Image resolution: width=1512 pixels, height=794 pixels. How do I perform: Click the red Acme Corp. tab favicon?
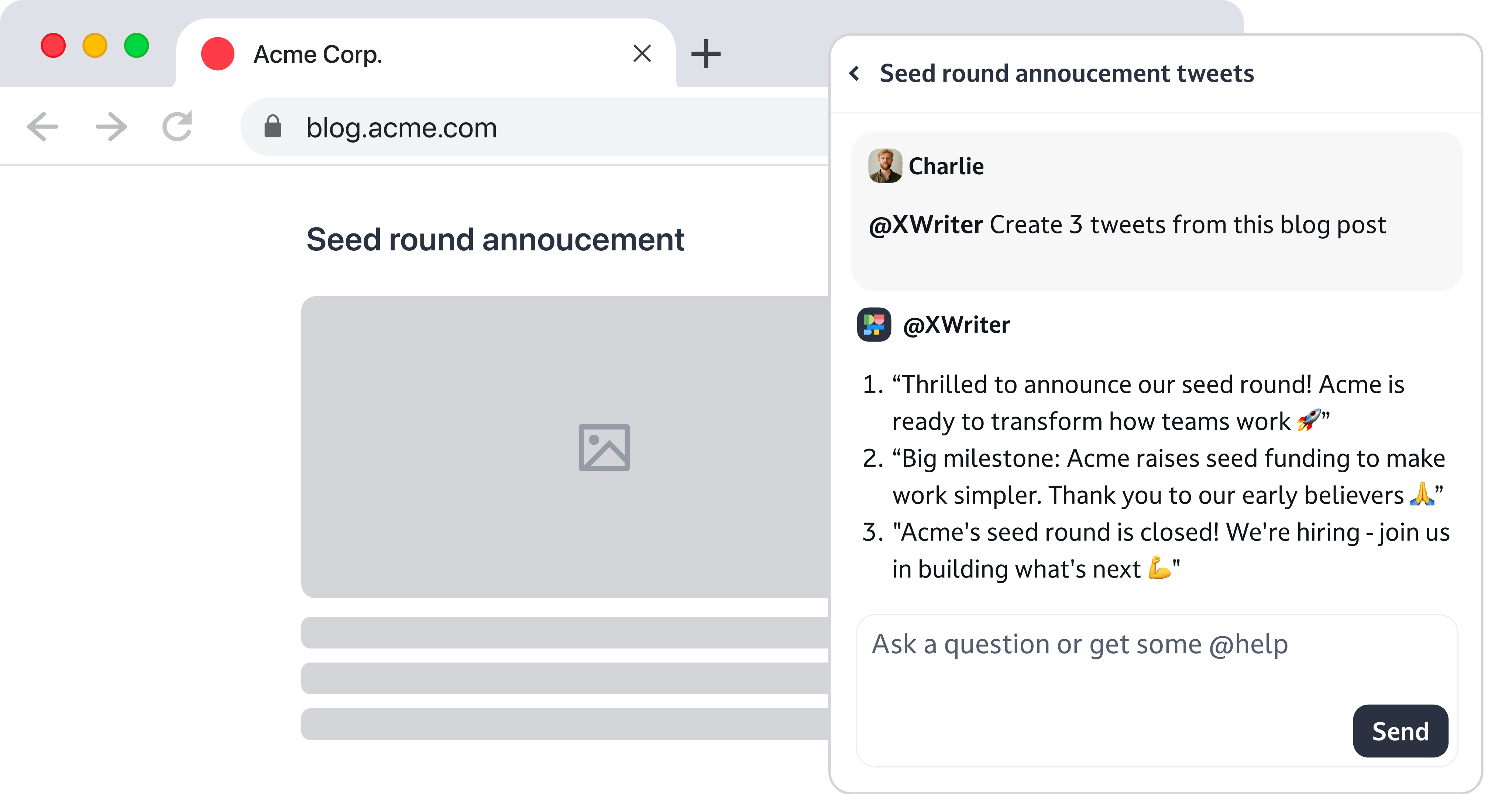click(218, 54)
